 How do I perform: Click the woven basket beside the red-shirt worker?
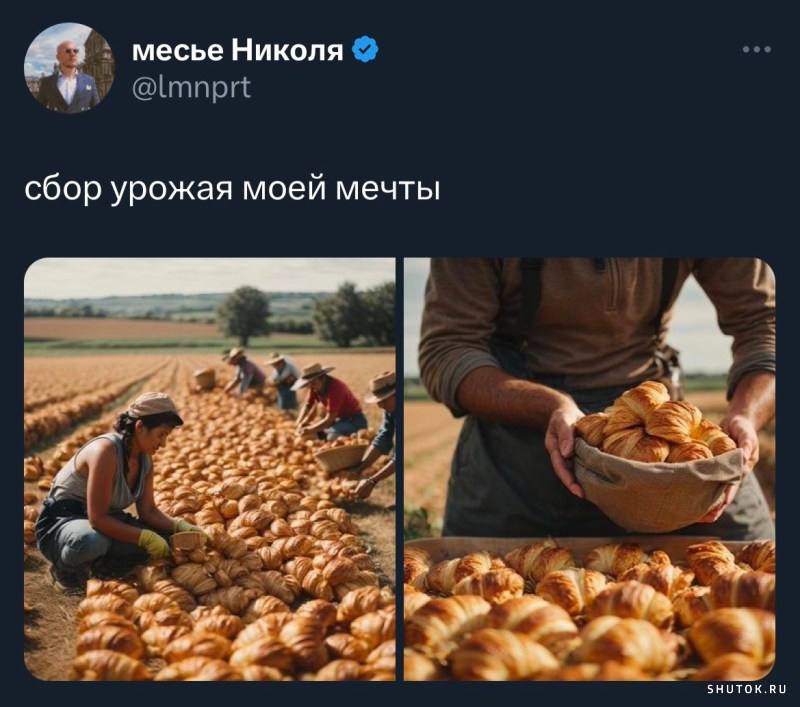coord(341,458)
